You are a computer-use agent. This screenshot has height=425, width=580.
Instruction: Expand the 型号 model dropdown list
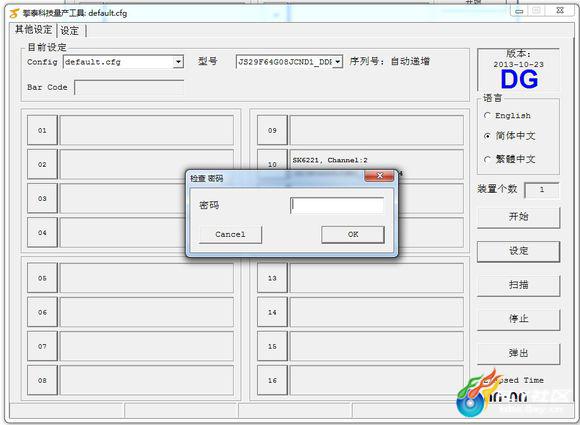pos(338,62)
